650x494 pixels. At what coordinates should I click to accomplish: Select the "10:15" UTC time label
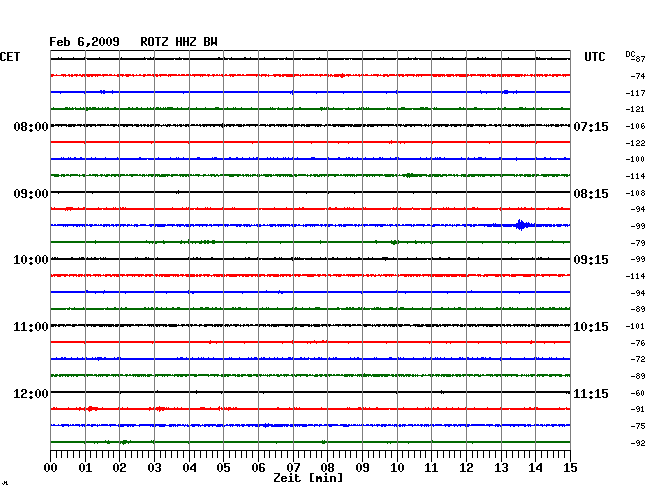tap(591, 327)
